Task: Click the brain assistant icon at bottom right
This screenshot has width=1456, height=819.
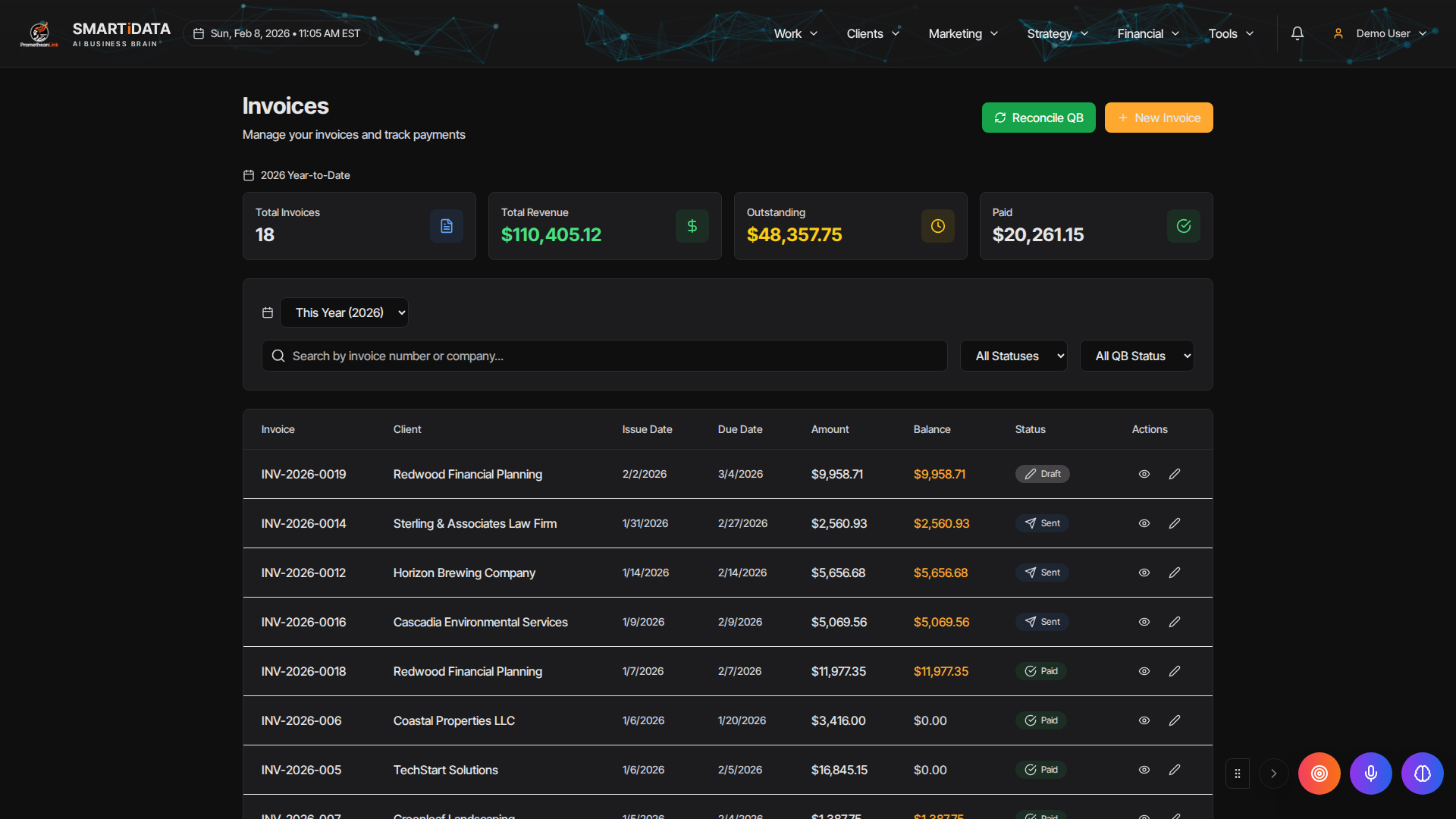Action: 1422,773
